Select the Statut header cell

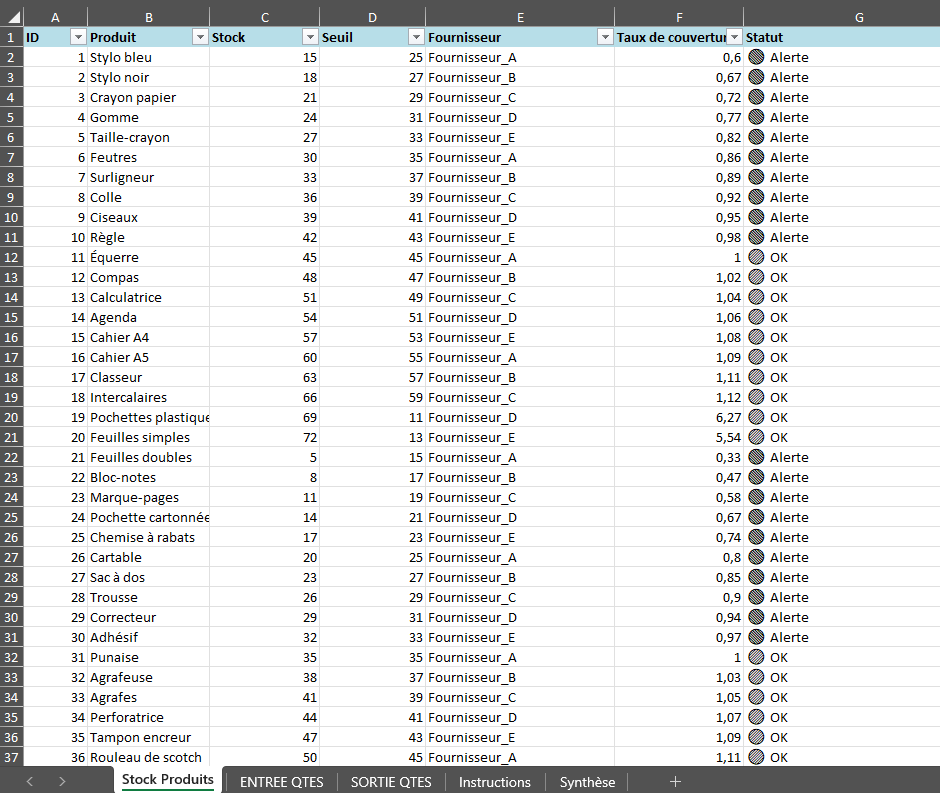click(x=842, y=37)
